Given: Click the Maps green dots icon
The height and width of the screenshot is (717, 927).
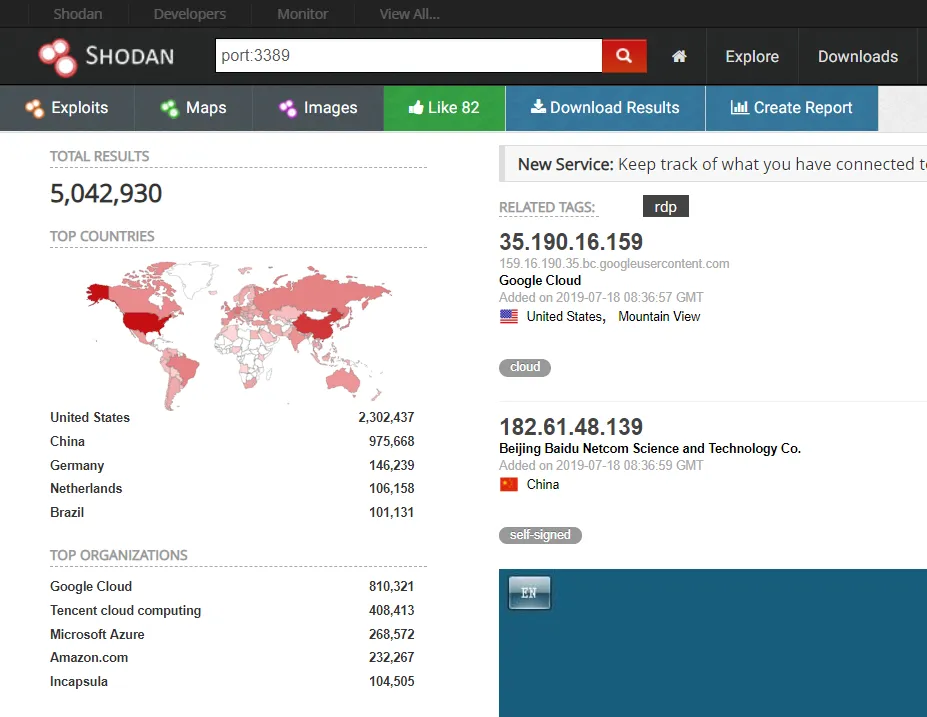Looking at the screenshot, I should pyautogui.click(x=169, y=108).
